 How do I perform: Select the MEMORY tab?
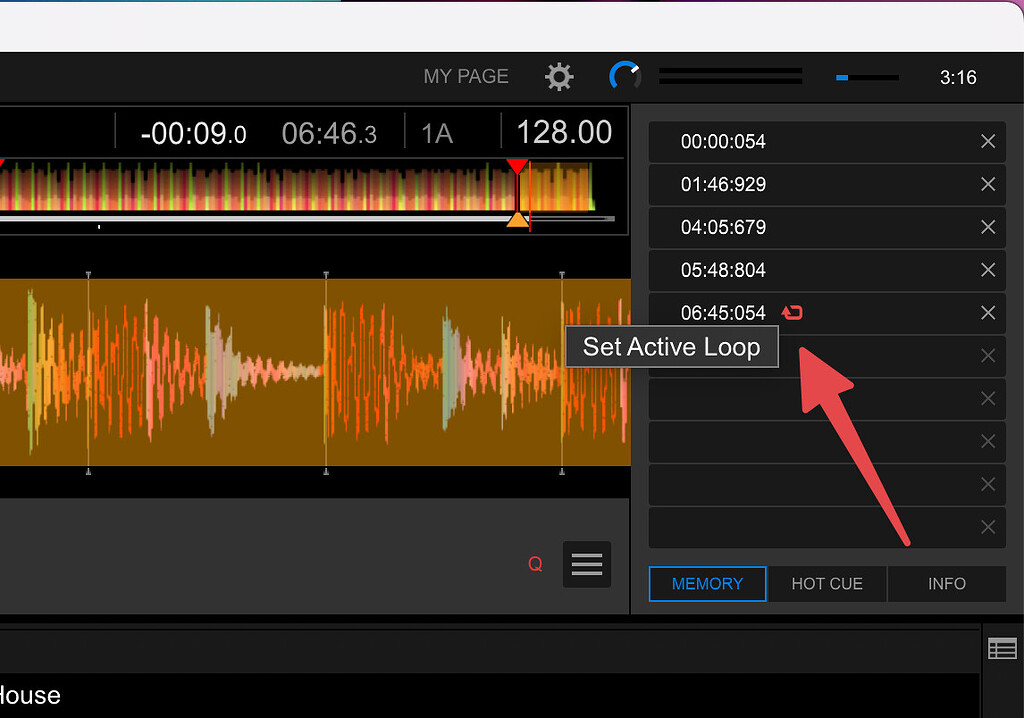(707, 583)
